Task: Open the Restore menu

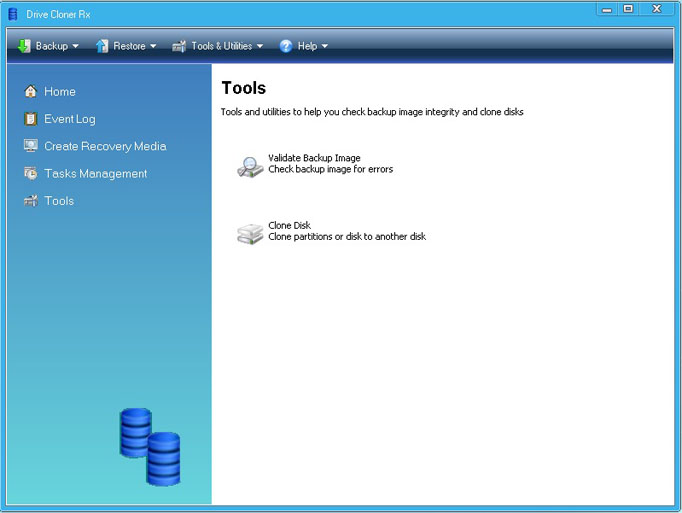Action: point(126,46)
